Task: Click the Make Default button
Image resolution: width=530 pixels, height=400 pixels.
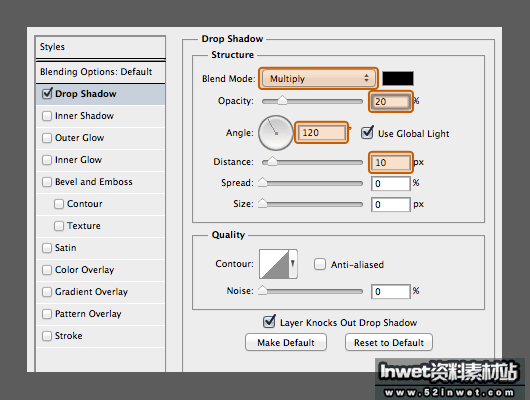Action: point(286,343)
